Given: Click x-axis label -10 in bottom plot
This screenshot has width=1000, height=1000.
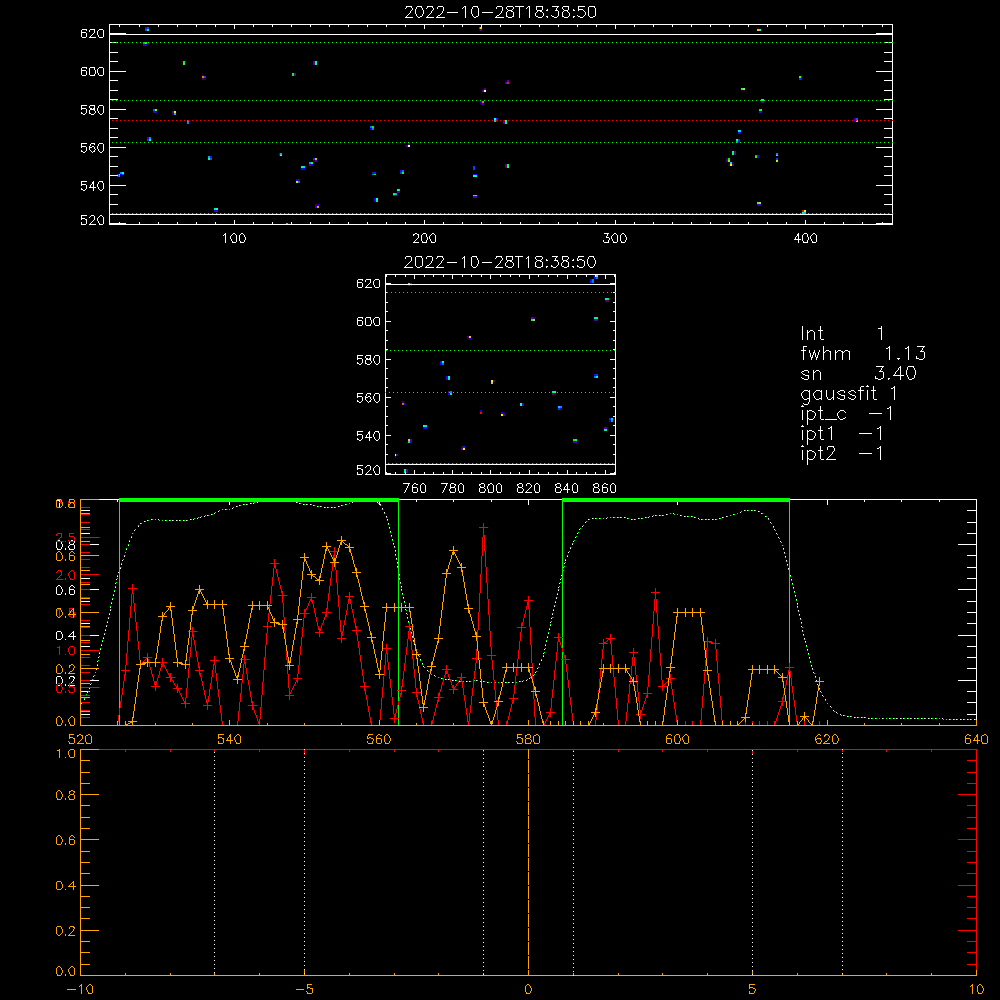Looking at the screenshot, I should point(80,989).
